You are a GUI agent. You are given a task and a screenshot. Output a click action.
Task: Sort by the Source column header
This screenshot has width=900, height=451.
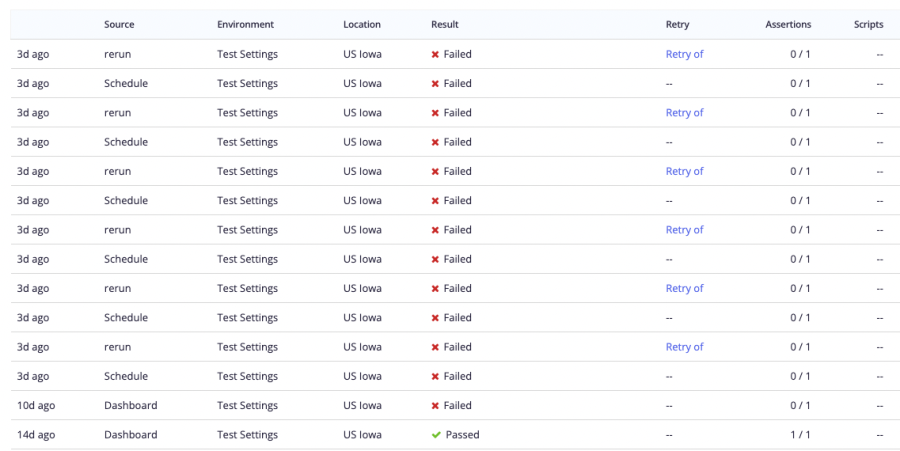119,24
